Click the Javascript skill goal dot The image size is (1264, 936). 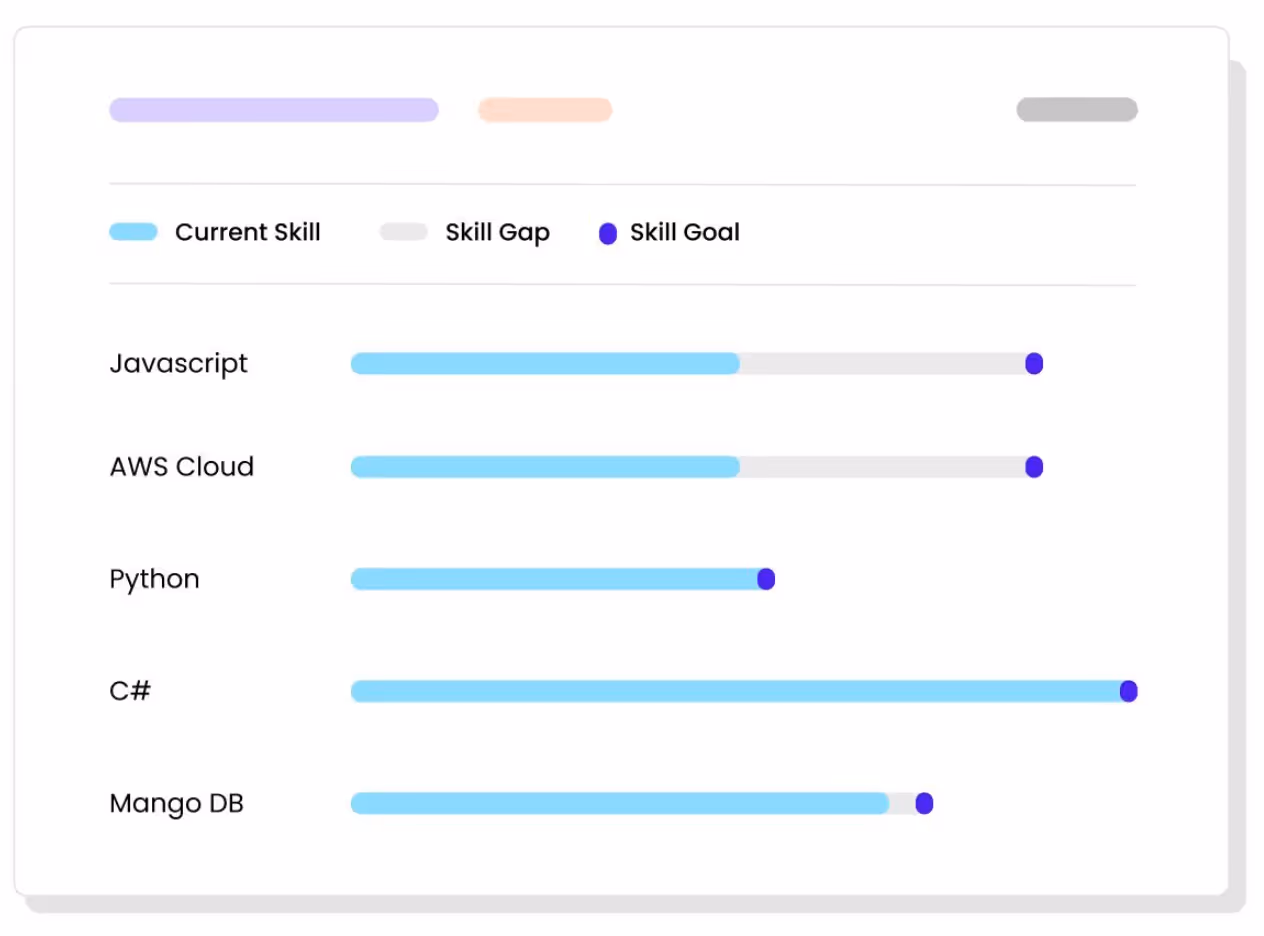1034,364
